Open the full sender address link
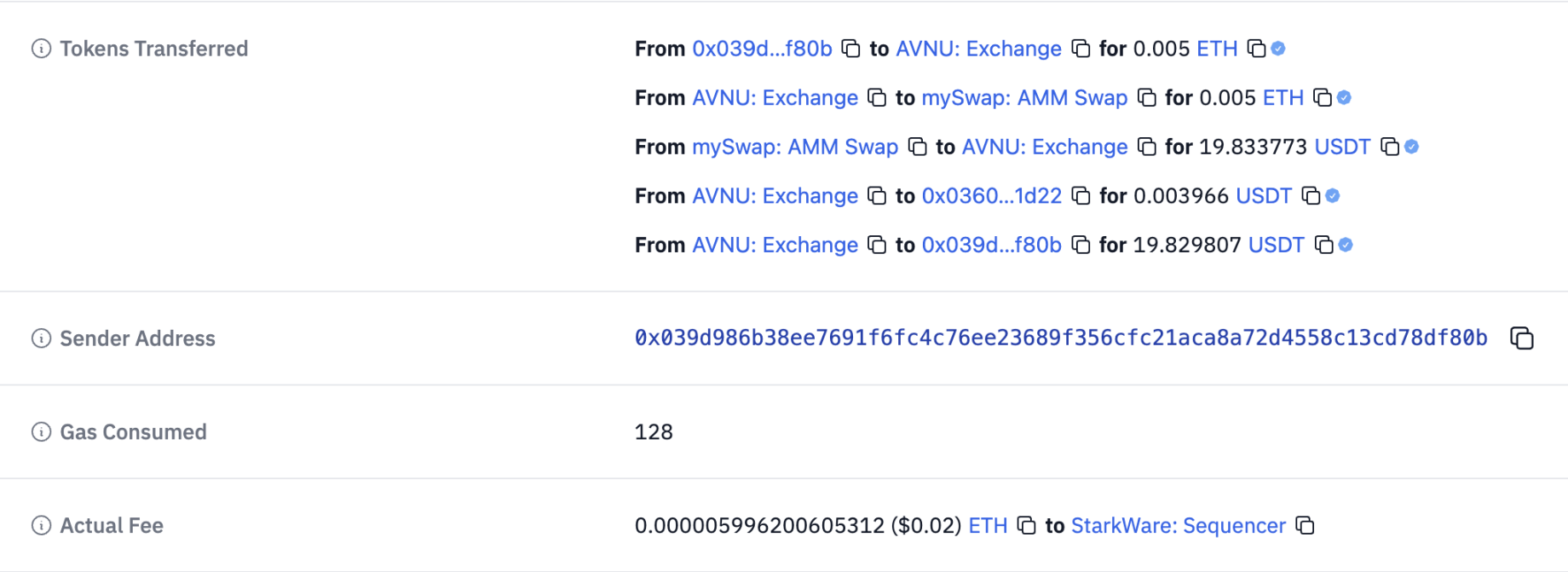Image resolution: width=1568 pixels, height=572 pixels. click(x=1061, y=338)
